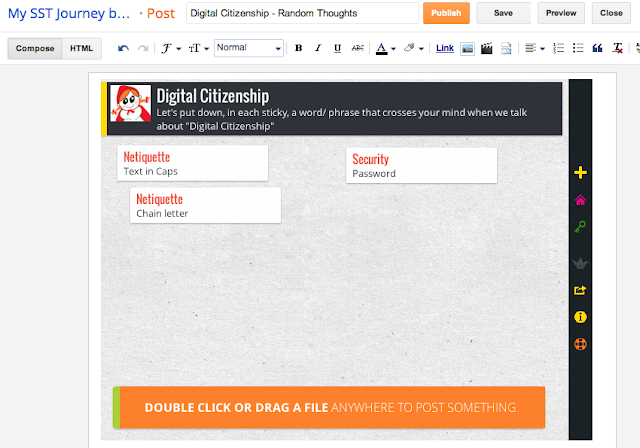Toggle underline formatting

tap(338, 48)
